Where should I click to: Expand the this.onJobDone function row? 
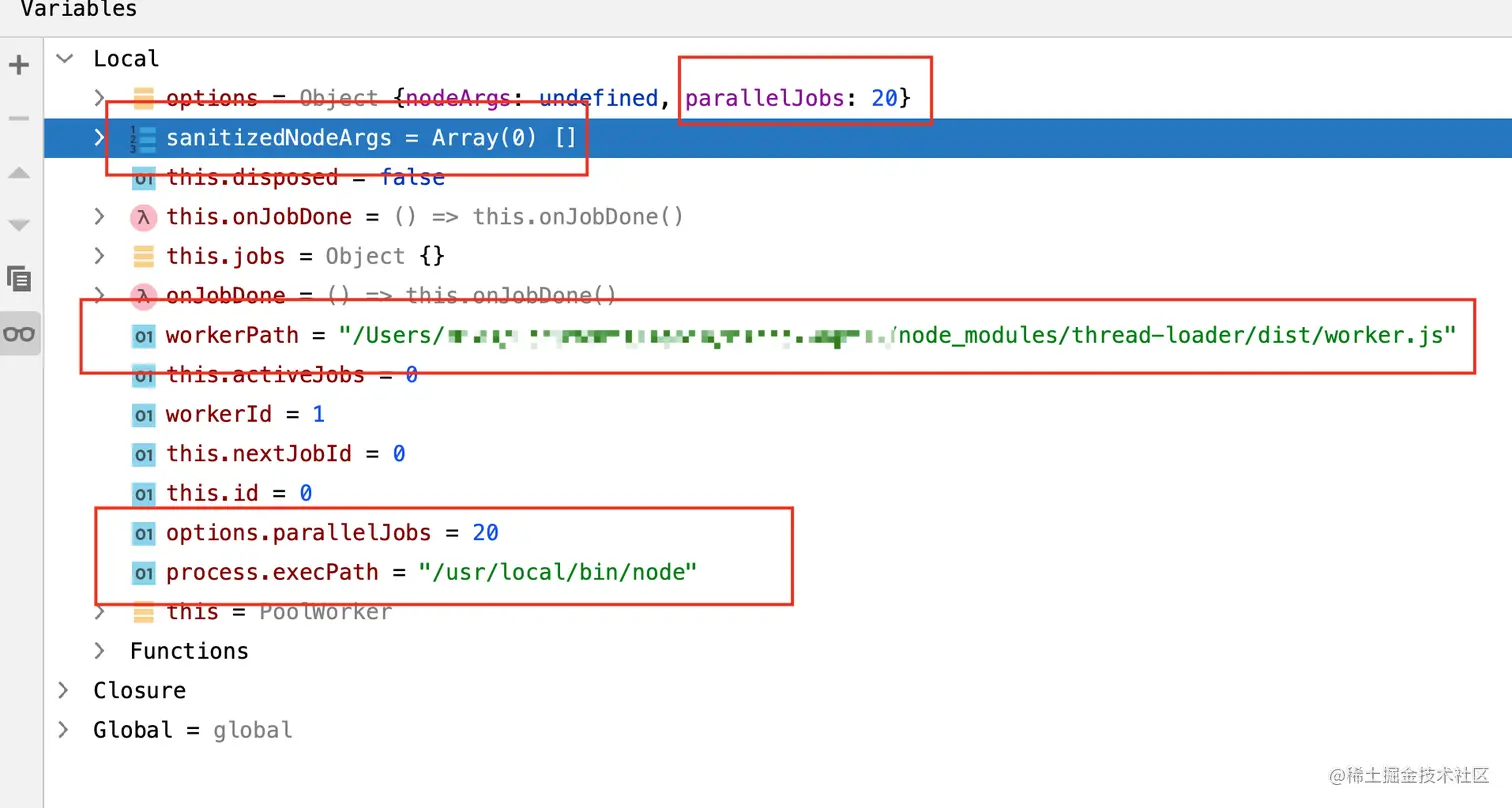pos(99,216)
